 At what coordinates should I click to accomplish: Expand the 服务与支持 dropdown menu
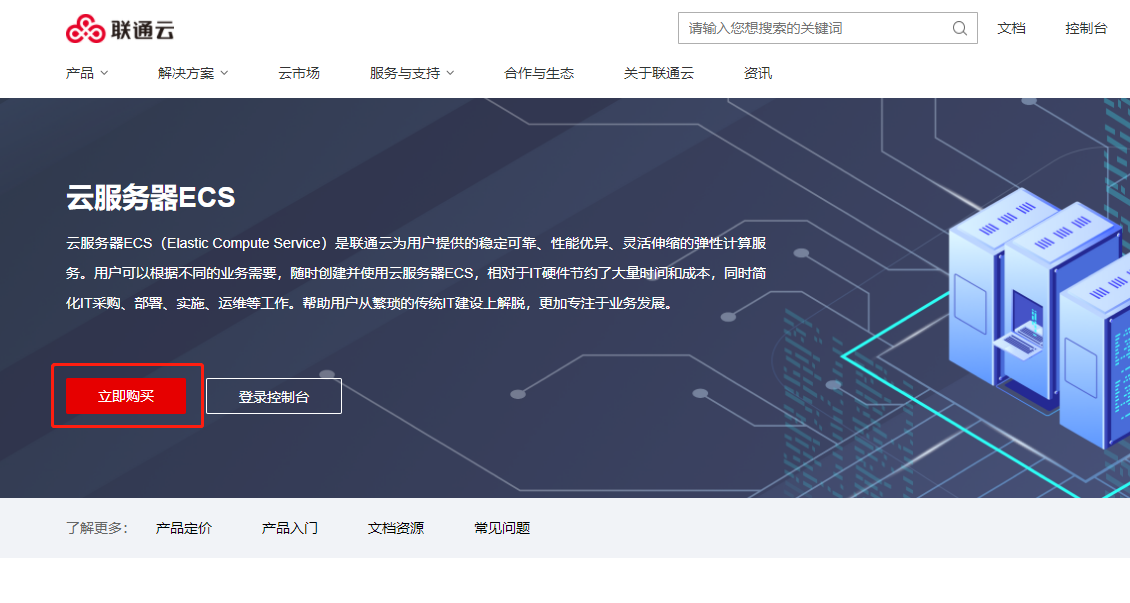[412, 73]
